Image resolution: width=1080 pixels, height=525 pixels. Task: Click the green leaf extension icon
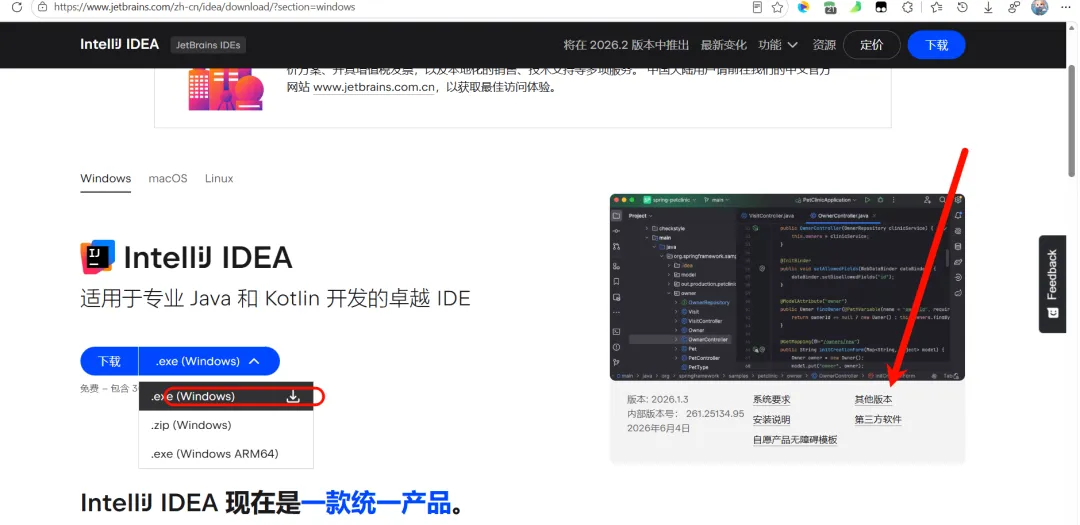coord(855,7)
